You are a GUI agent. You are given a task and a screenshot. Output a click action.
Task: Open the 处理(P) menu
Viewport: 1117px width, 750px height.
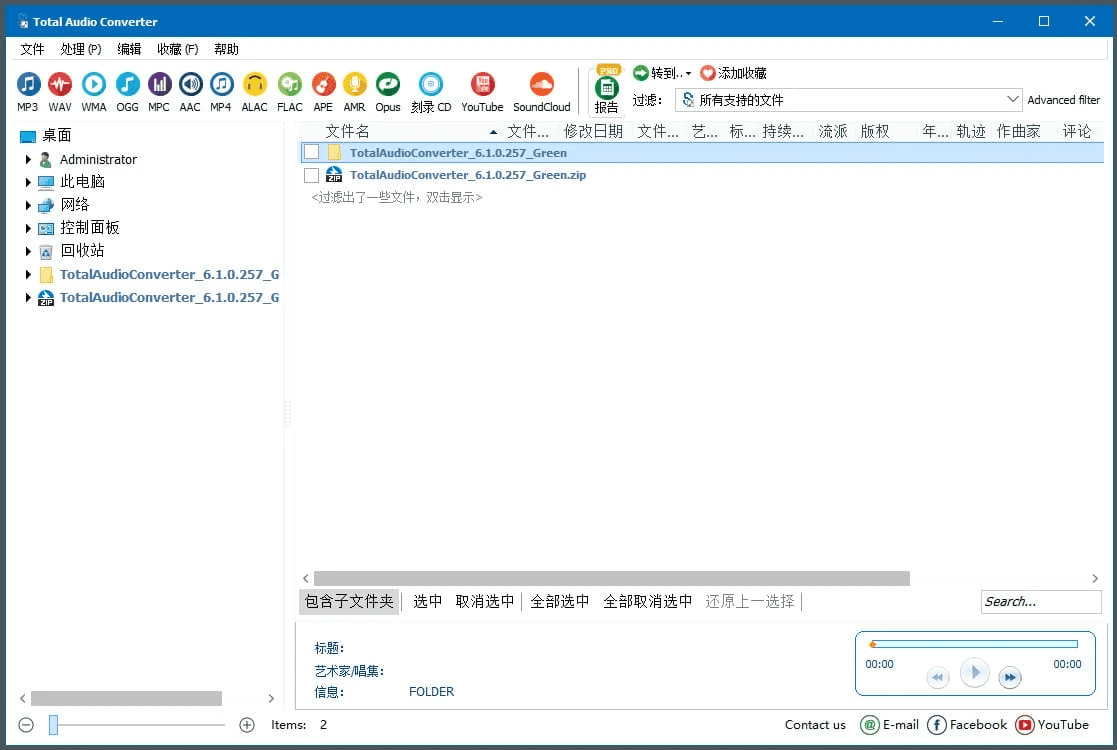[x=79, y=48]
